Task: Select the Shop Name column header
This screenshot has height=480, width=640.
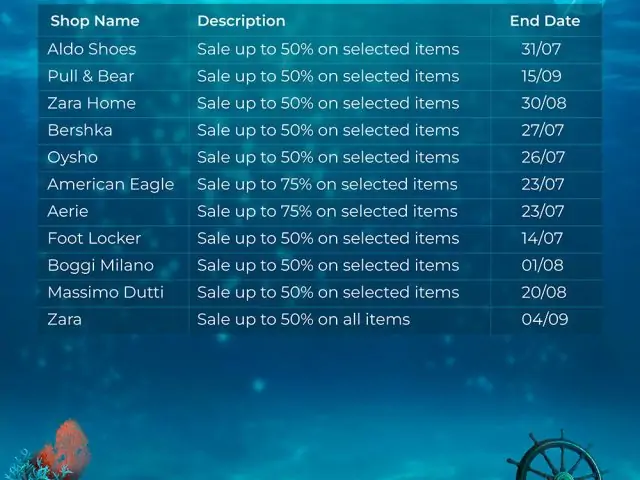Action: (x=95, y=21)
